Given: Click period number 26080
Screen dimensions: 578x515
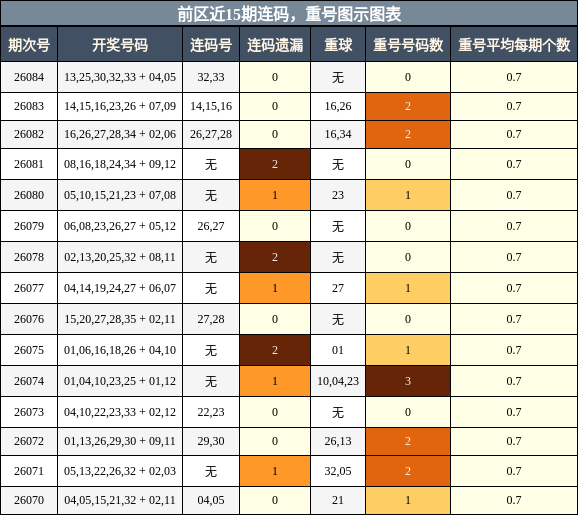Looking at the screenshot, I should (29, 195).
